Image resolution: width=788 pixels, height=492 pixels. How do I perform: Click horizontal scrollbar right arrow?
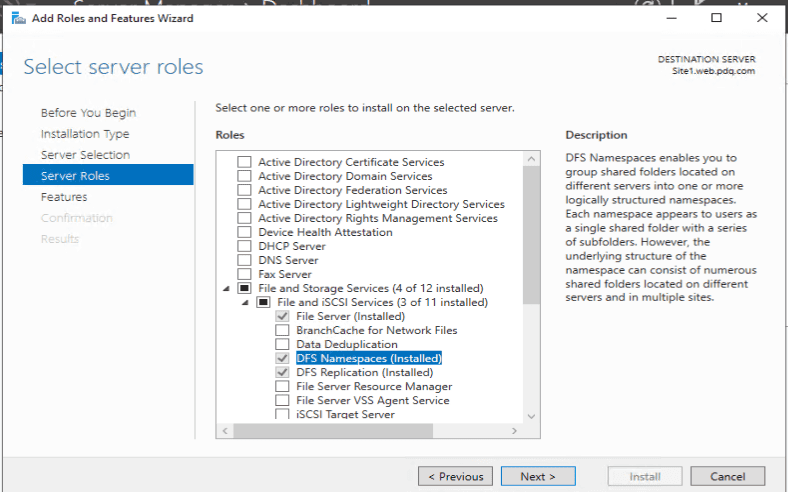pos(514,431)
